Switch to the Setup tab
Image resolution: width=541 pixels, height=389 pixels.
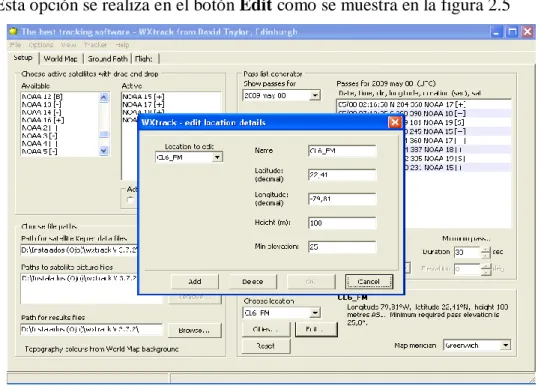click(x=23, y=58)
